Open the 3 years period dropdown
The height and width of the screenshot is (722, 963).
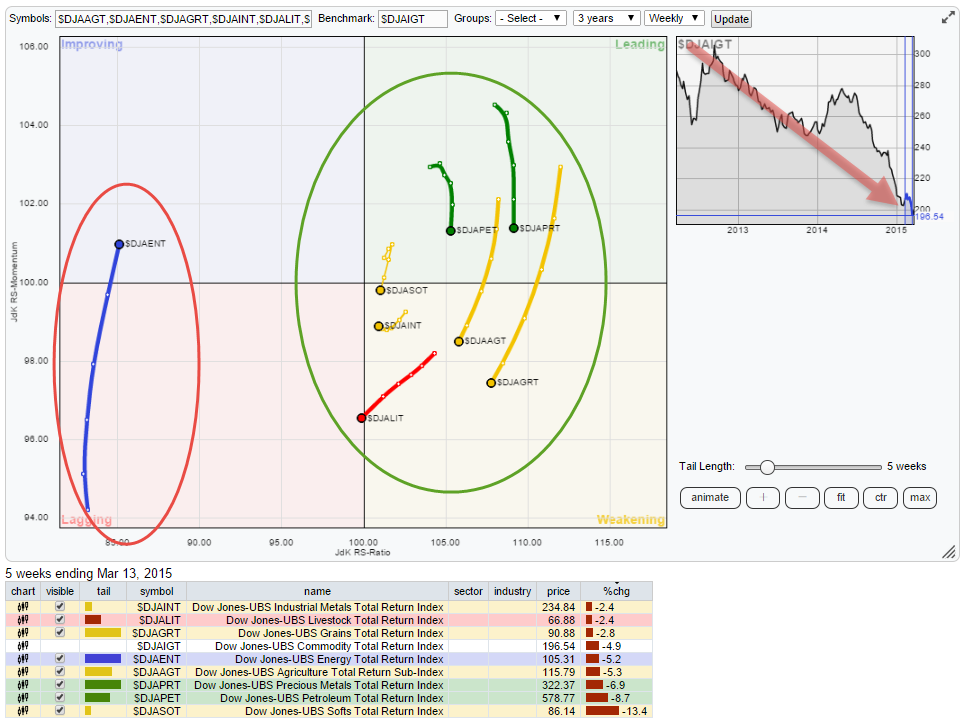pos(606,19)
